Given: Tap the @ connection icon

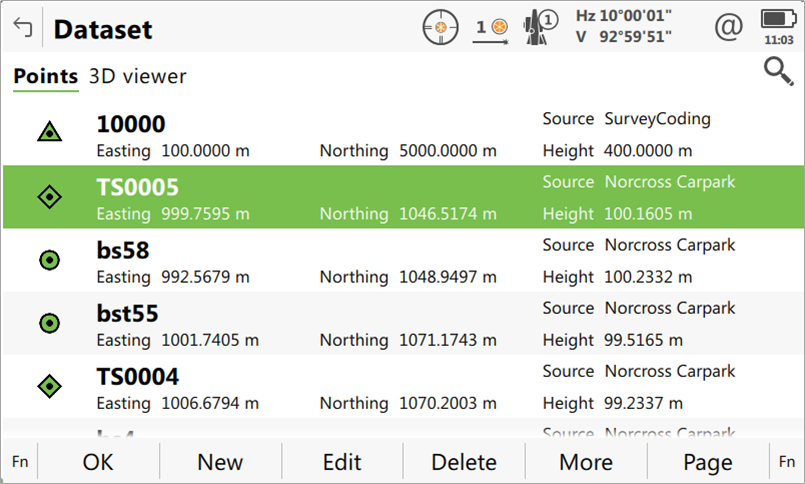Looking at the screenshot, I should coord(728,27).
